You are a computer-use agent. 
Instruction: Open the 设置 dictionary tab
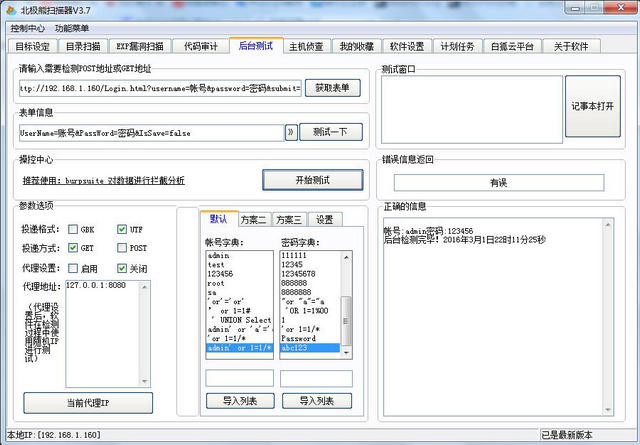point(325,220)
